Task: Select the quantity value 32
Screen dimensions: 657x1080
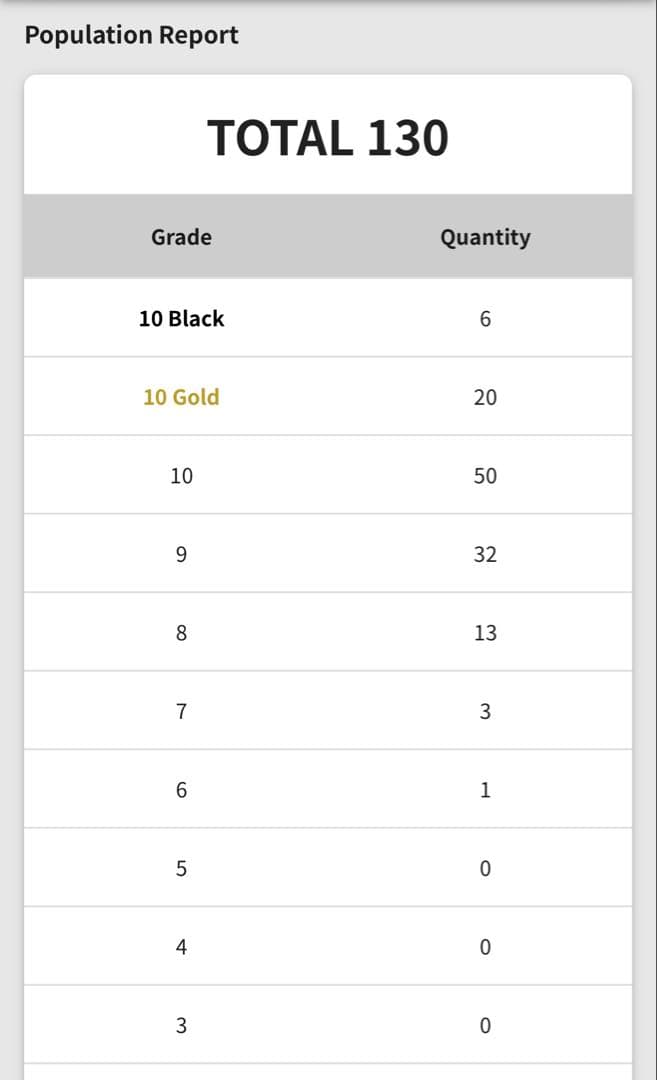Action: tap(485, 554)
